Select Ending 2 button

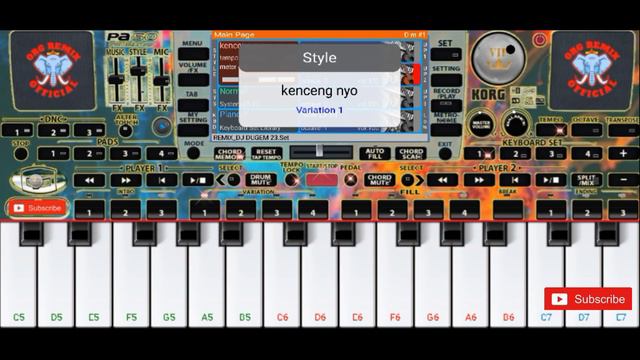(x=587, y=210)
